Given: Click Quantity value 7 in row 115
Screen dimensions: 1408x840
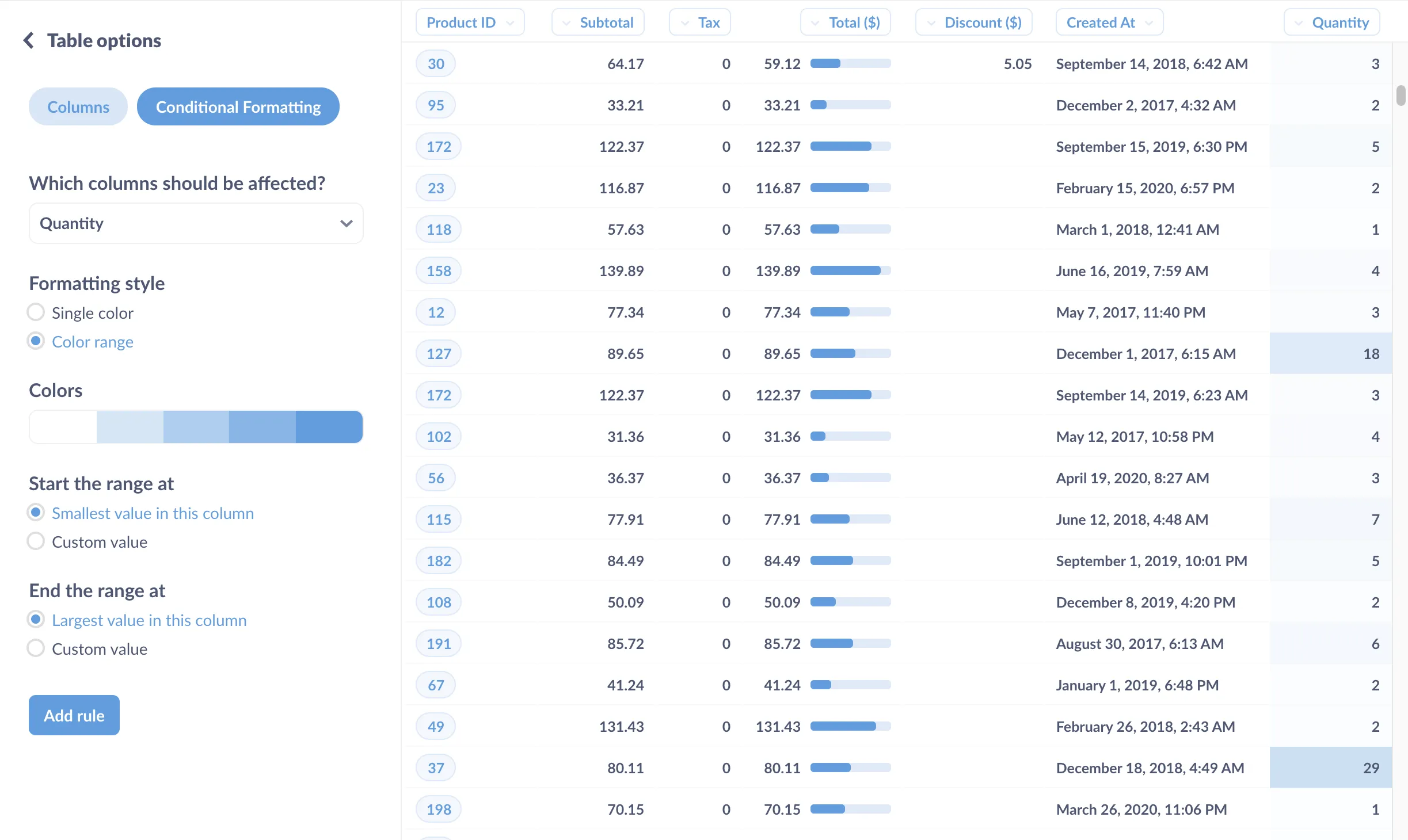Looking at the screenshot, I should tap(1375, 520).
